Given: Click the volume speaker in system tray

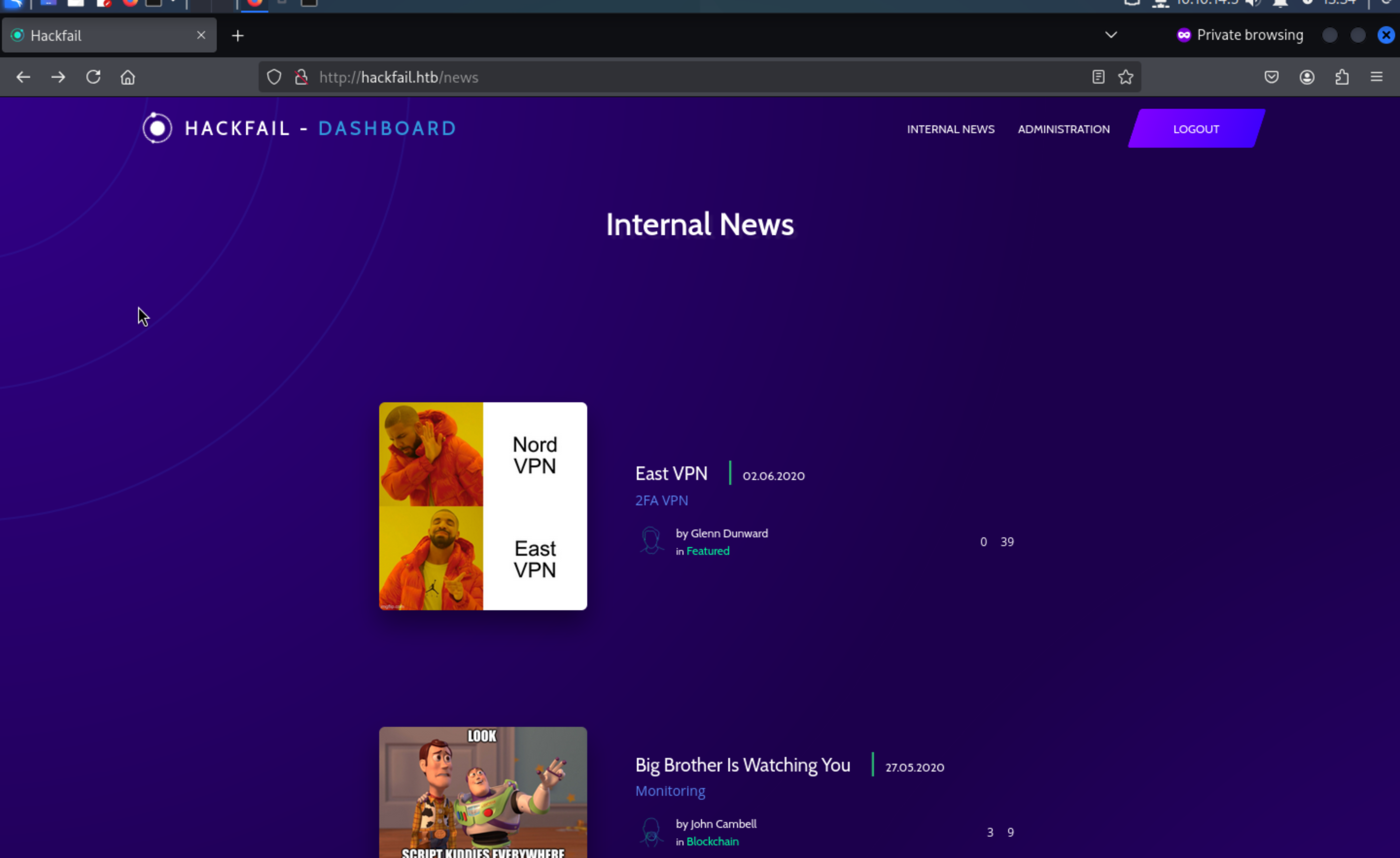Looking at the screenshot, I should pyautogui.click(x=1252, y=3).
